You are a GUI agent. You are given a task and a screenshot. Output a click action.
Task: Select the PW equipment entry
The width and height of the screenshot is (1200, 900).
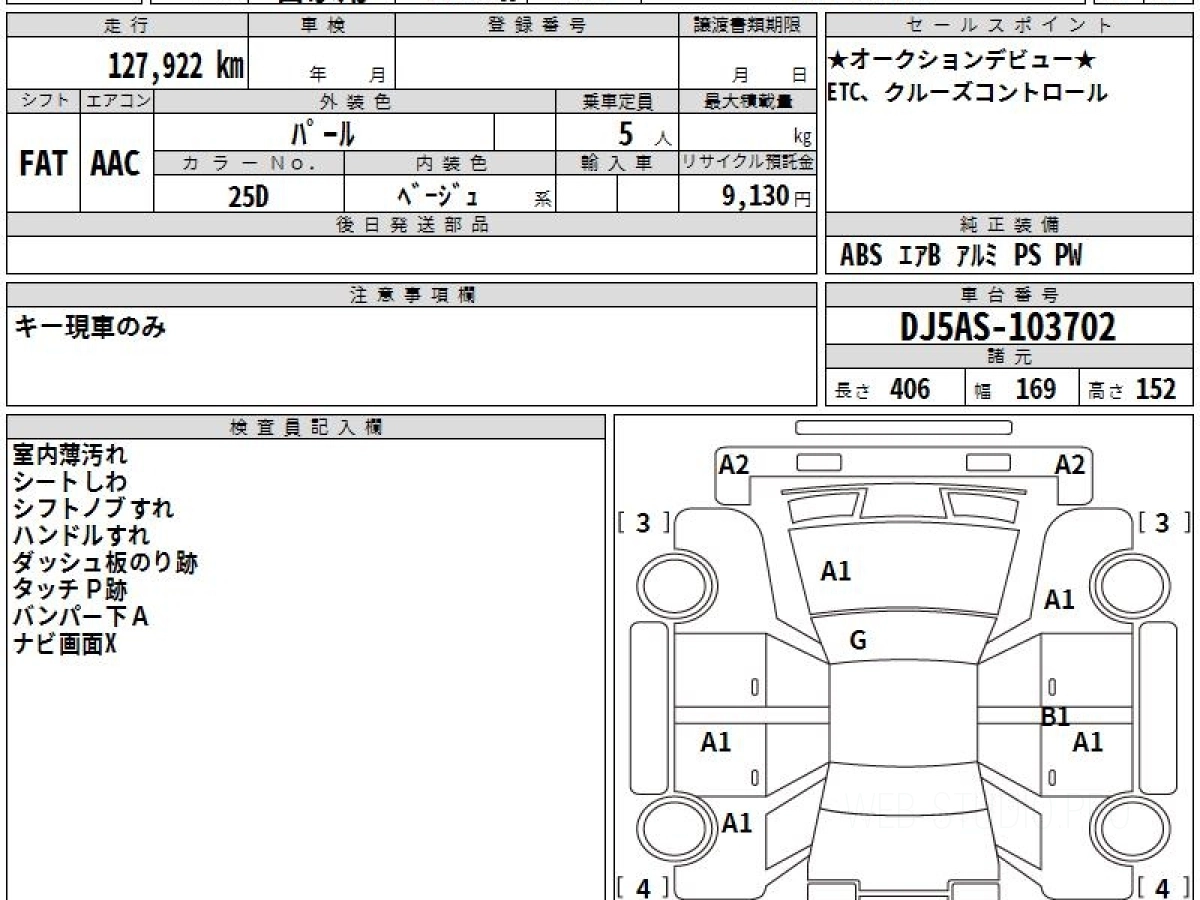click(1068, 256)
